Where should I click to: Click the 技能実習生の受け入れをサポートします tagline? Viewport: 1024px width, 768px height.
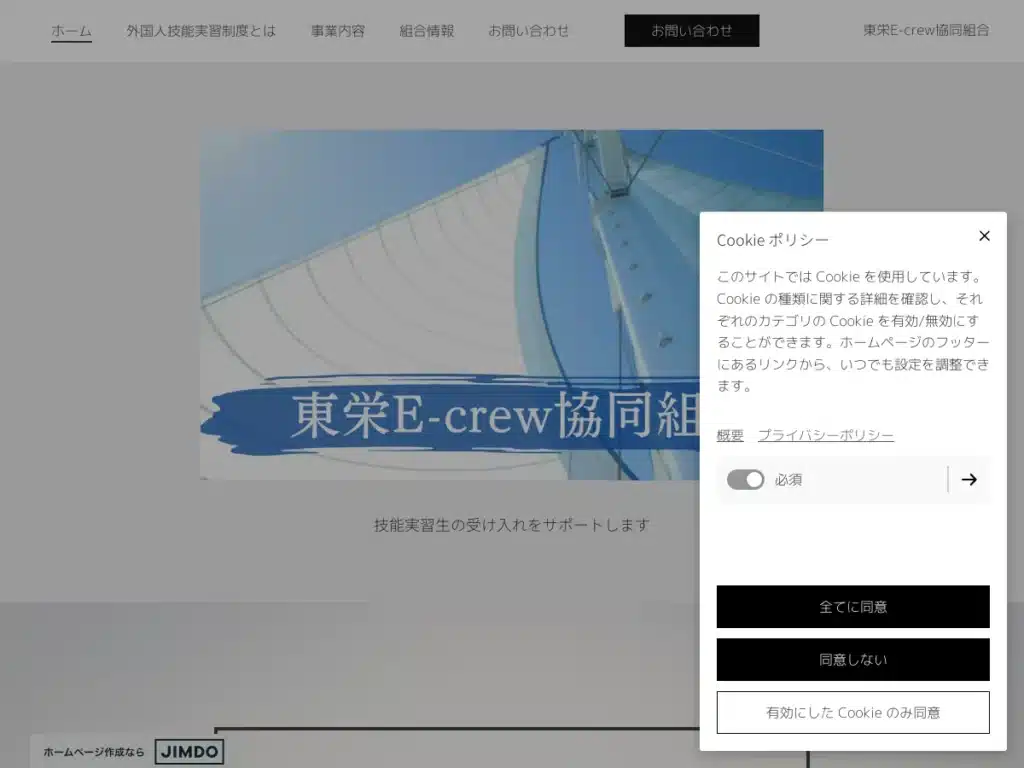pos(512,525)
